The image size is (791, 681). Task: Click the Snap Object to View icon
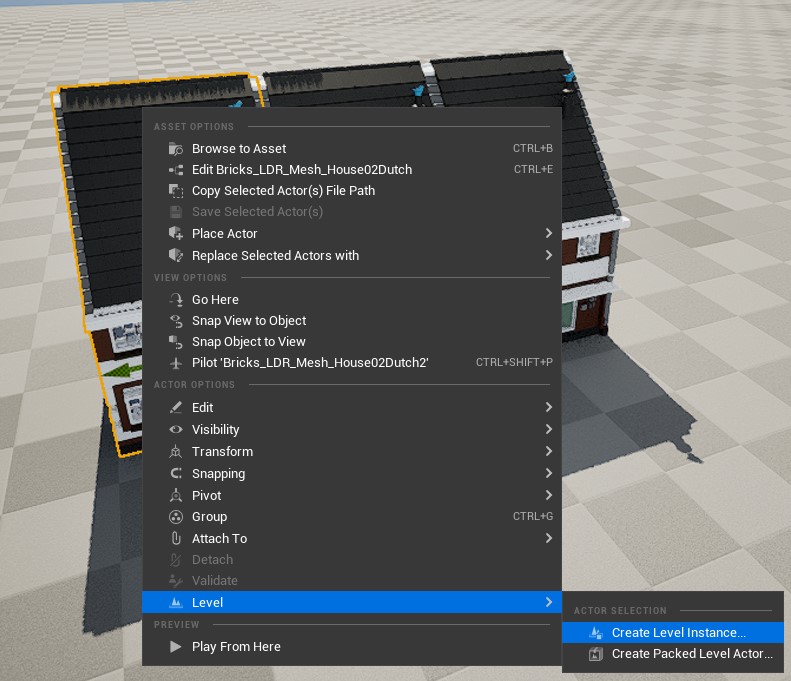(x=176, y=341)
